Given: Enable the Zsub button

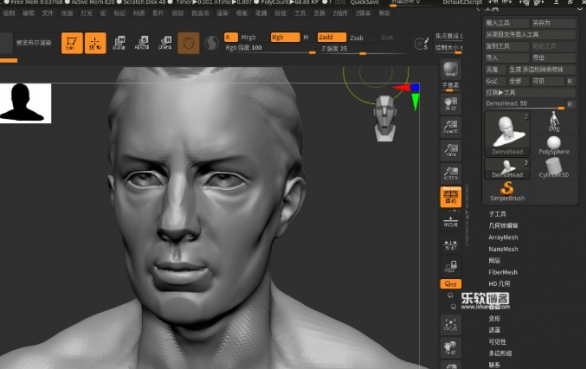Looking at the screenshot, I should point(357,38).
